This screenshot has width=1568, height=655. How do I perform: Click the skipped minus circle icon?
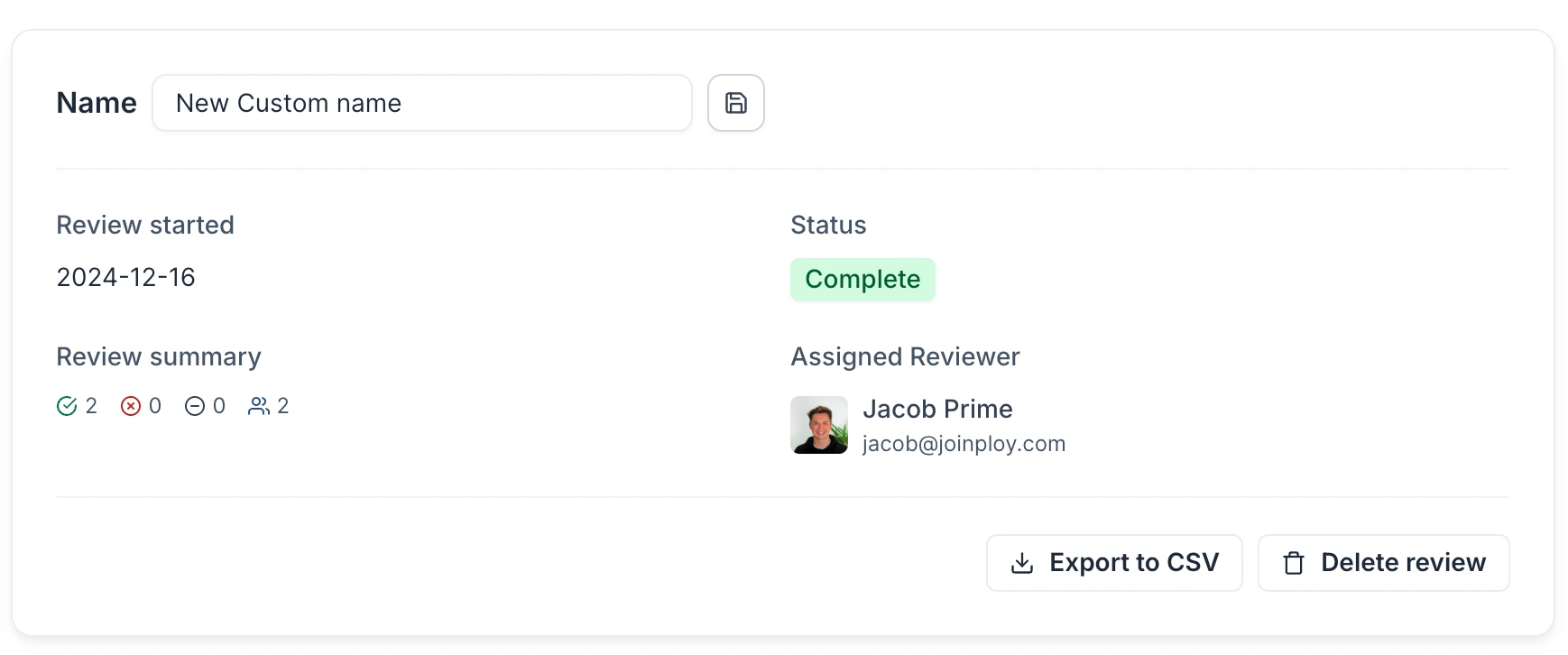click(195, 406)
